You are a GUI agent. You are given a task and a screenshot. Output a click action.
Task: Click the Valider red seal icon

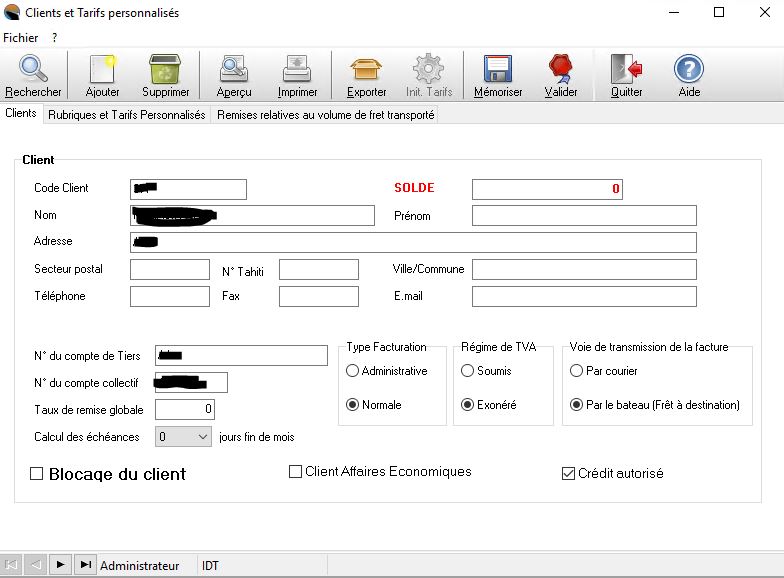click(560, 70)
